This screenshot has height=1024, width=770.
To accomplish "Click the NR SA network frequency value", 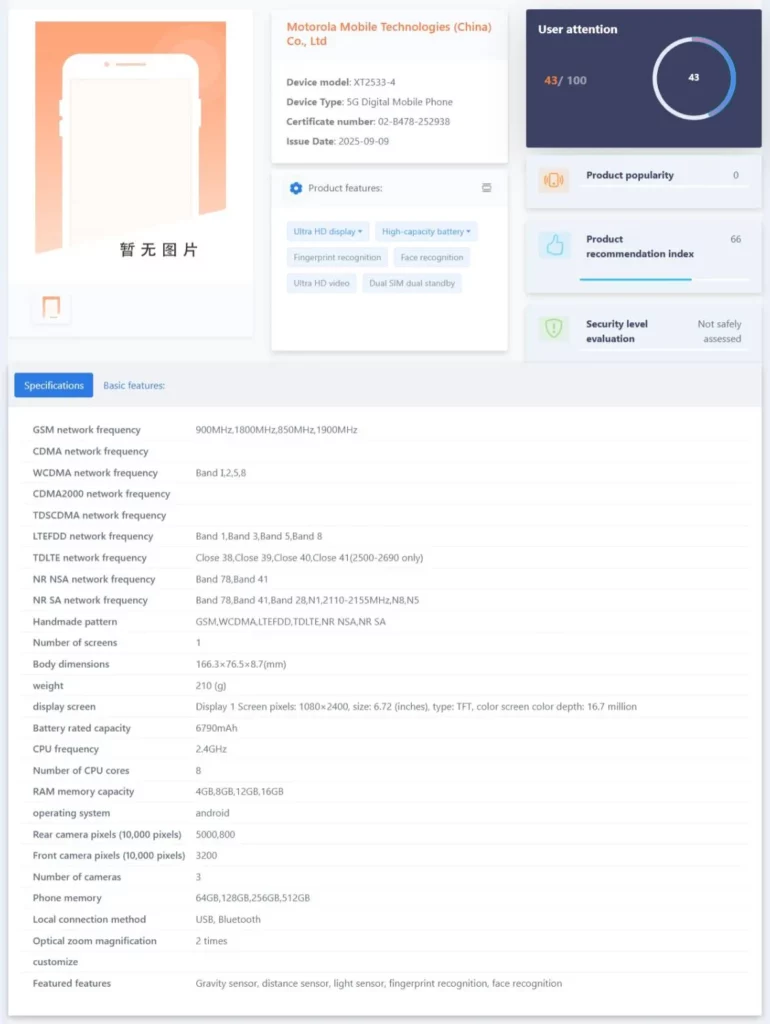I will tap(307, 600).
